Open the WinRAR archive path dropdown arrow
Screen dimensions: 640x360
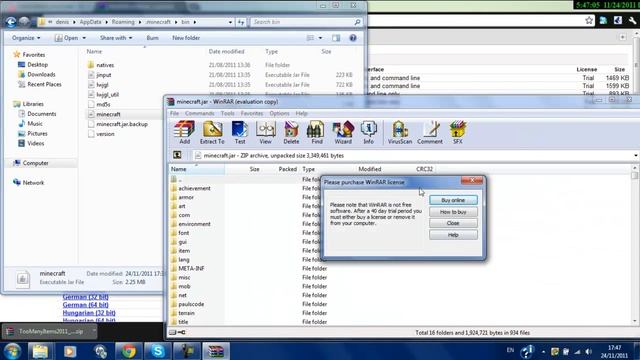635,156
